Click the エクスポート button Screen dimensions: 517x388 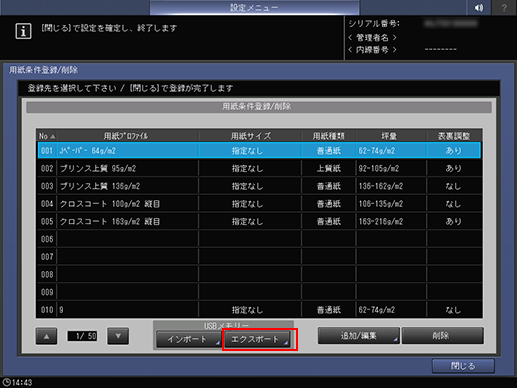click(x=257, y=339)
